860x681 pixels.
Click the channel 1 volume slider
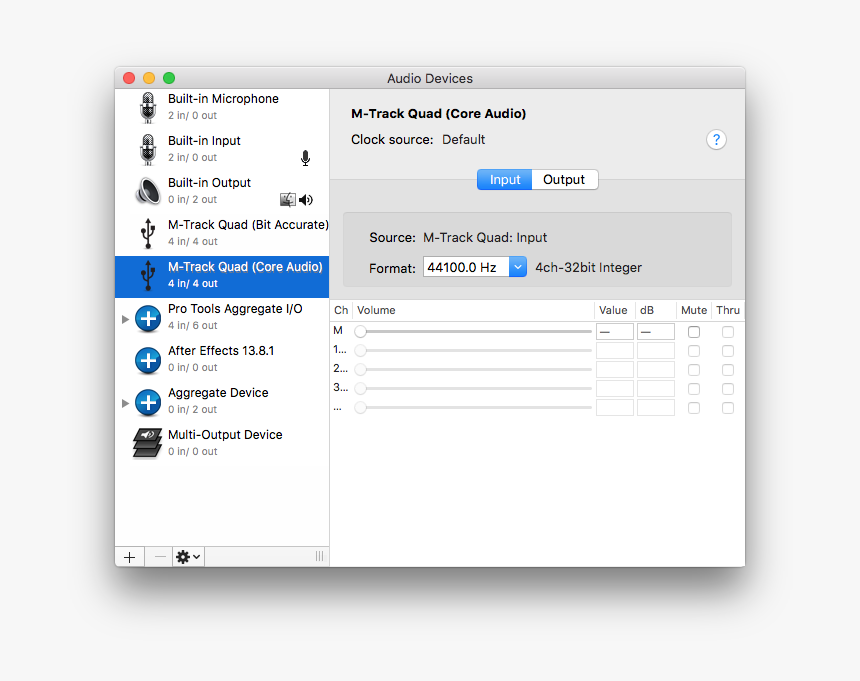pyautogui.click(x=473, y=350)
